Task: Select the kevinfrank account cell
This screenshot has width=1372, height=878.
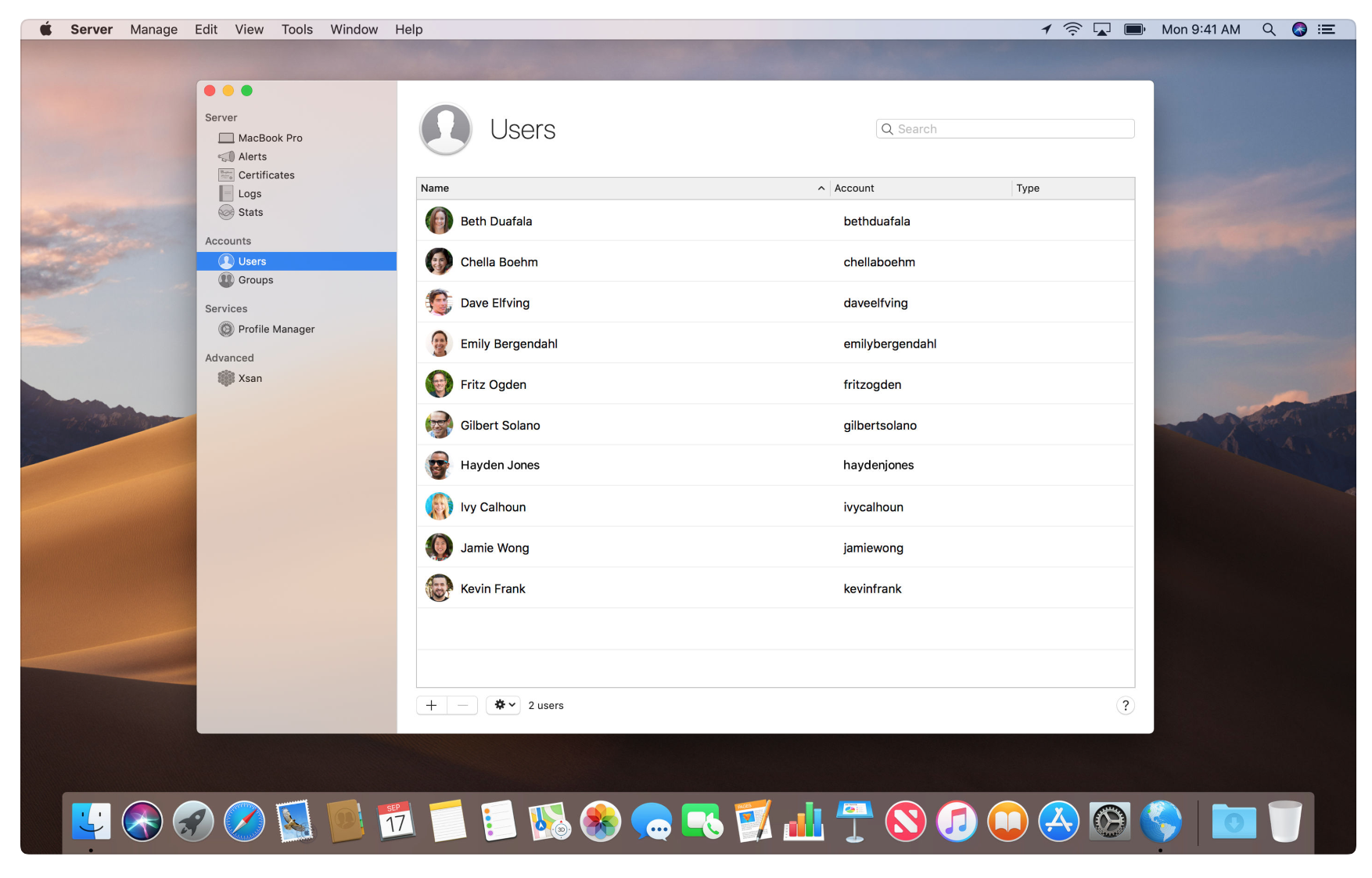Action: [x=872, y=588]
